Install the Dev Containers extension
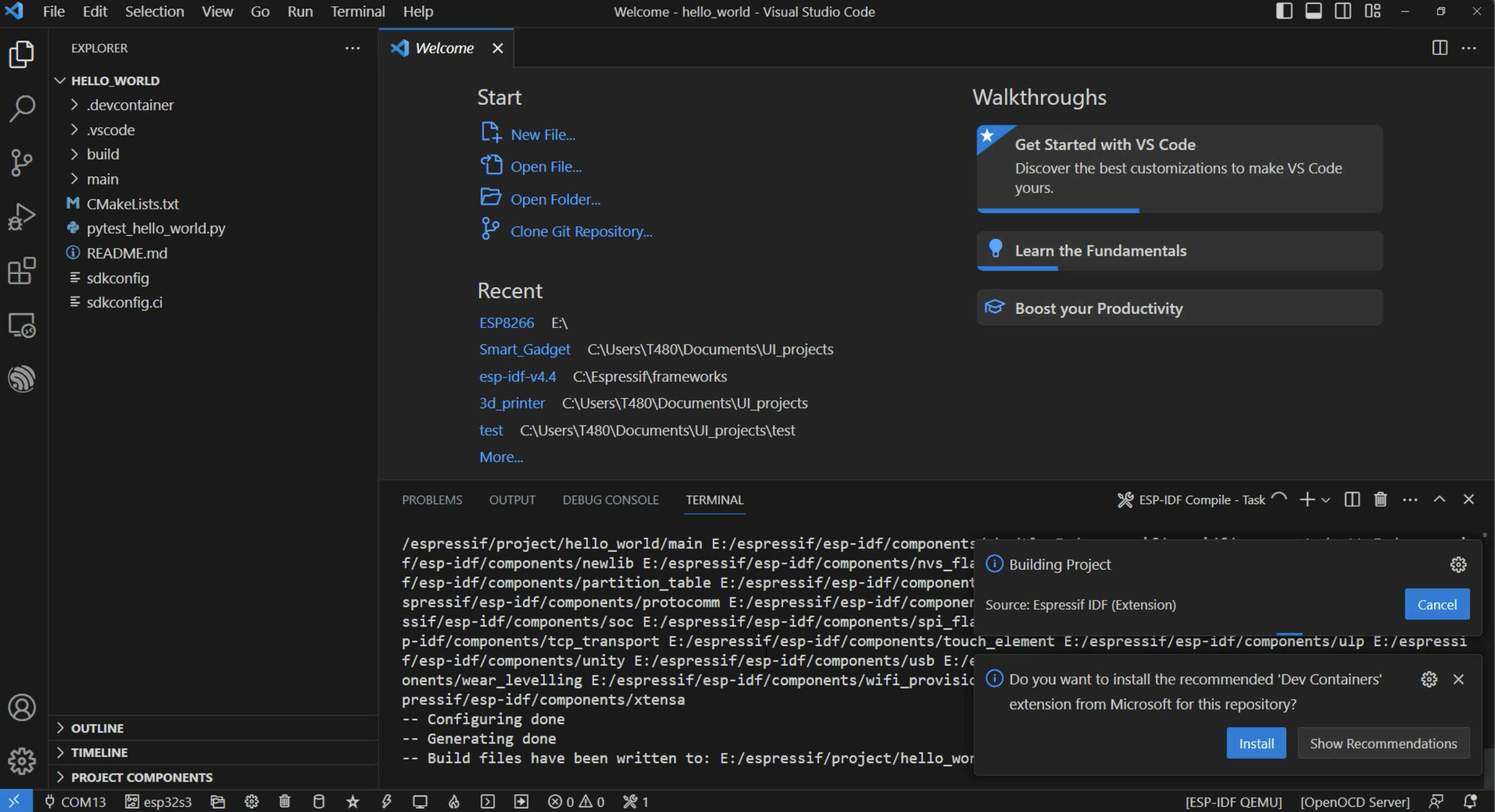This screenshot has width=1495, height=812. (x=1256, y=743)
